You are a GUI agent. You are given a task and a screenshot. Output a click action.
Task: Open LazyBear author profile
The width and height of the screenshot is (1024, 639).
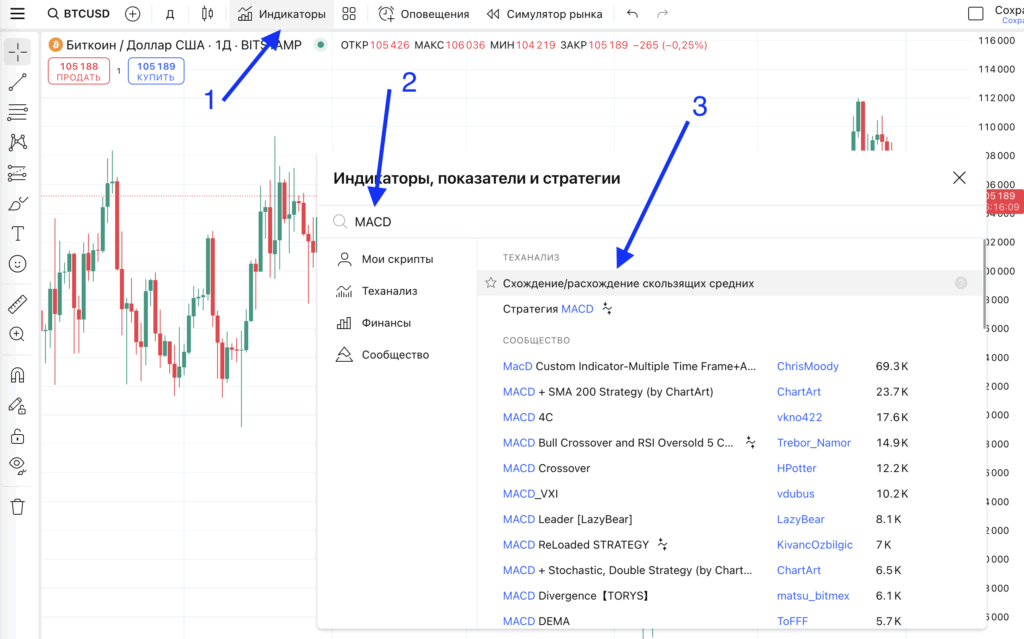pos(801,519)
